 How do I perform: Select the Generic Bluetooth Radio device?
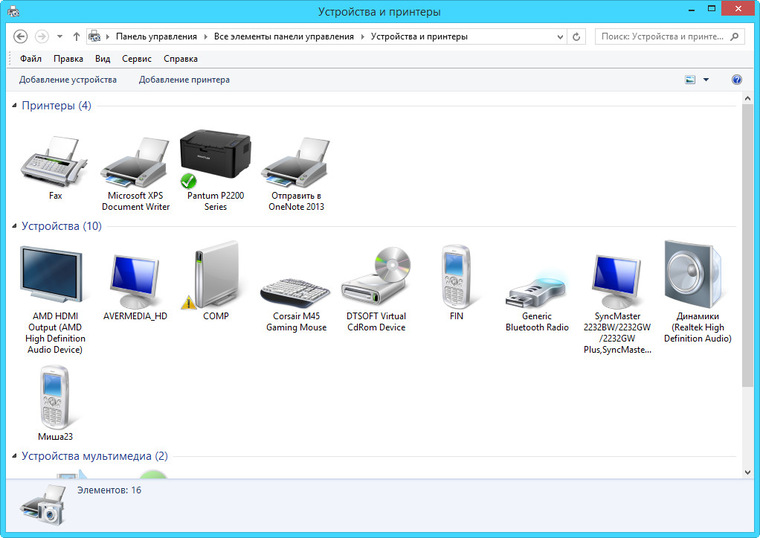coord(536,292)
